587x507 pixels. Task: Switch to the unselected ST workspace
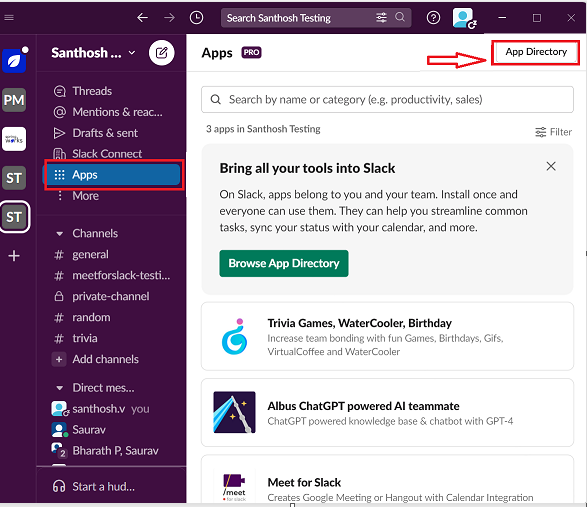14,178
